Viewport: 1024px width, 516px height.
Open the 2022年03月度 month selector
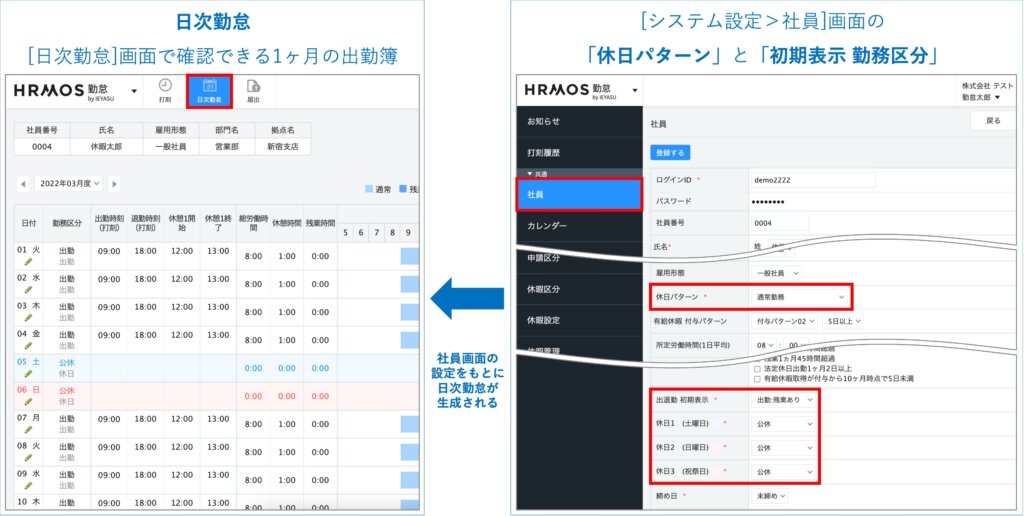[68, 184]
